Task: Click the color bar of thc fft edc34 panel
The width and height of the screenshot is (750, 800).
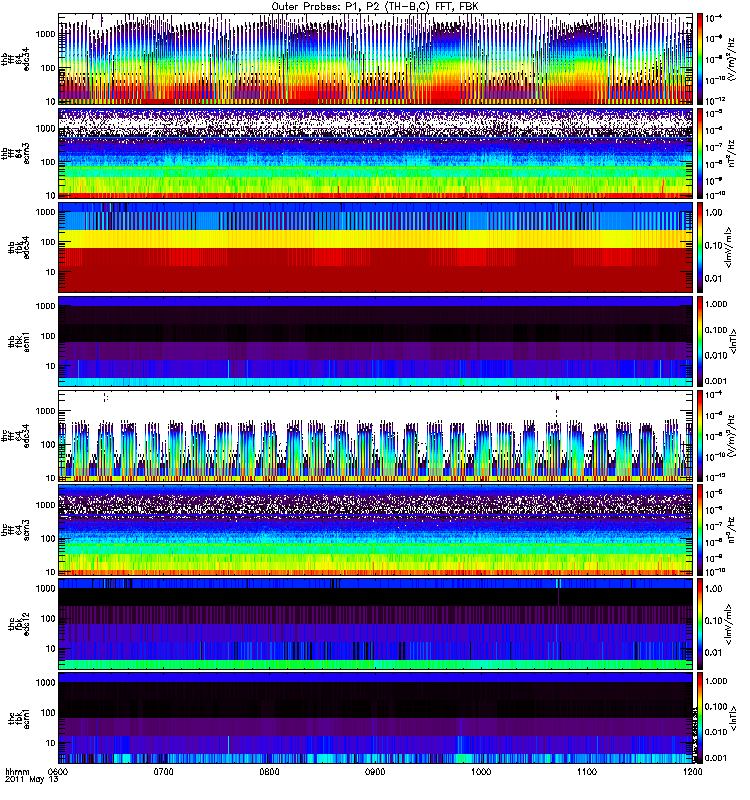Action: click(699, 435)
